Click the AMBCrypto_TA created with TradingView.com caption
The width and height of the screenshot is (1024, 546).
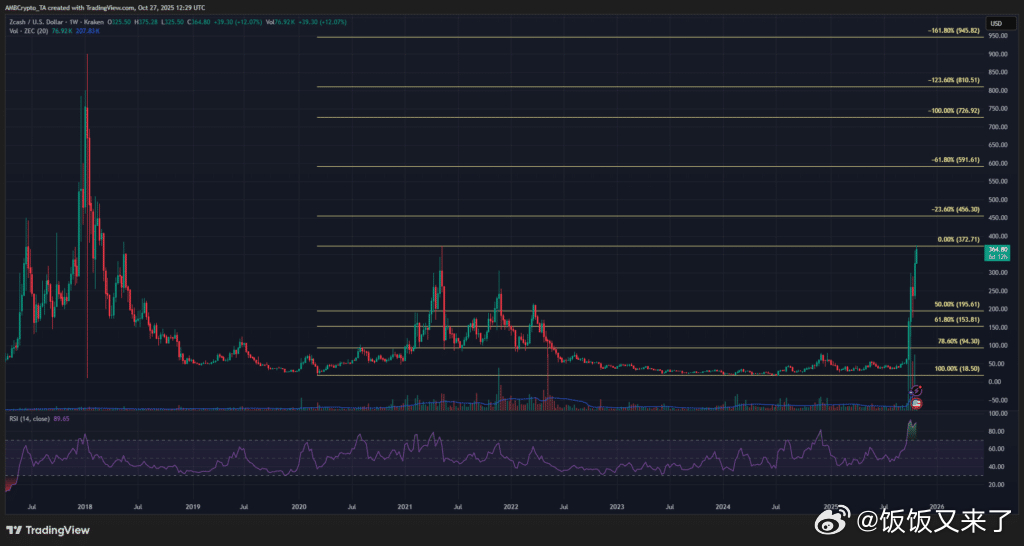(103, 7)
